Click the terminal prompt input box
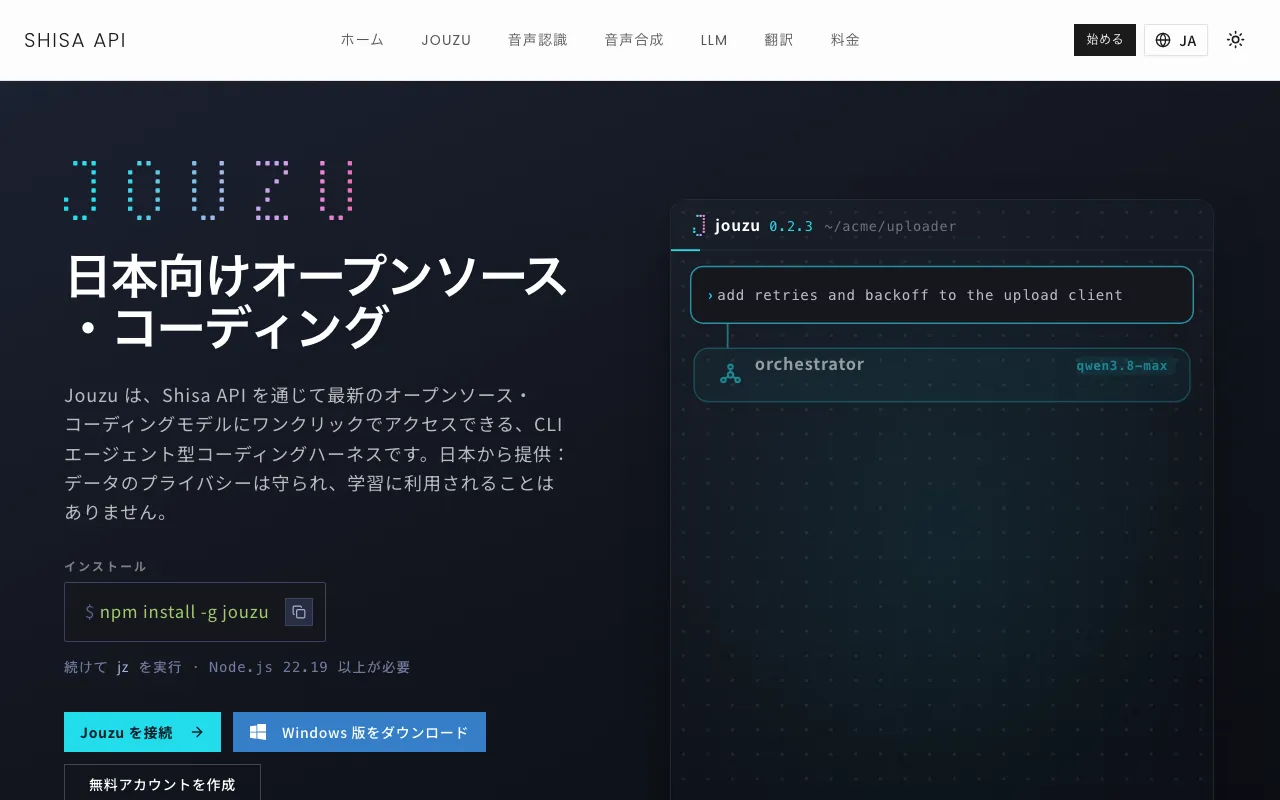 (942, 295)
